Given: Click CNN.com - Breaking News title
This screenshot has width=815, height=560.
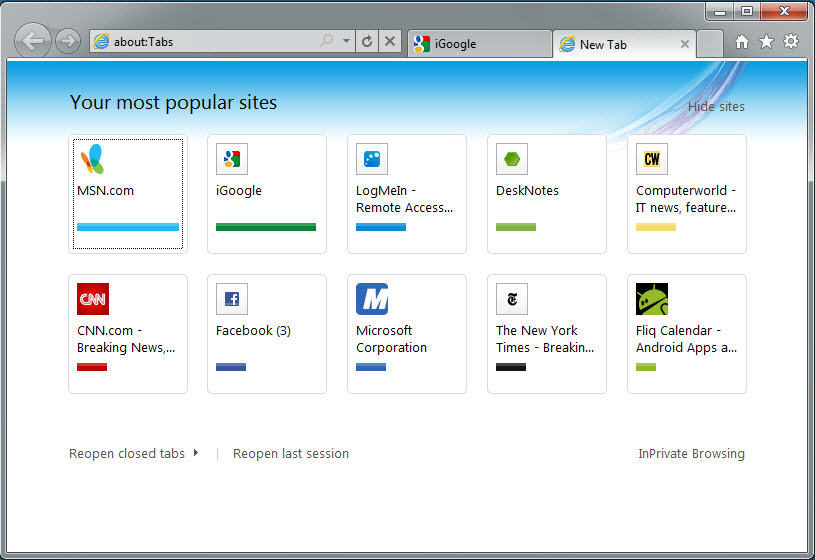Looking at the screenshot, I should click(x=126, y=339).
